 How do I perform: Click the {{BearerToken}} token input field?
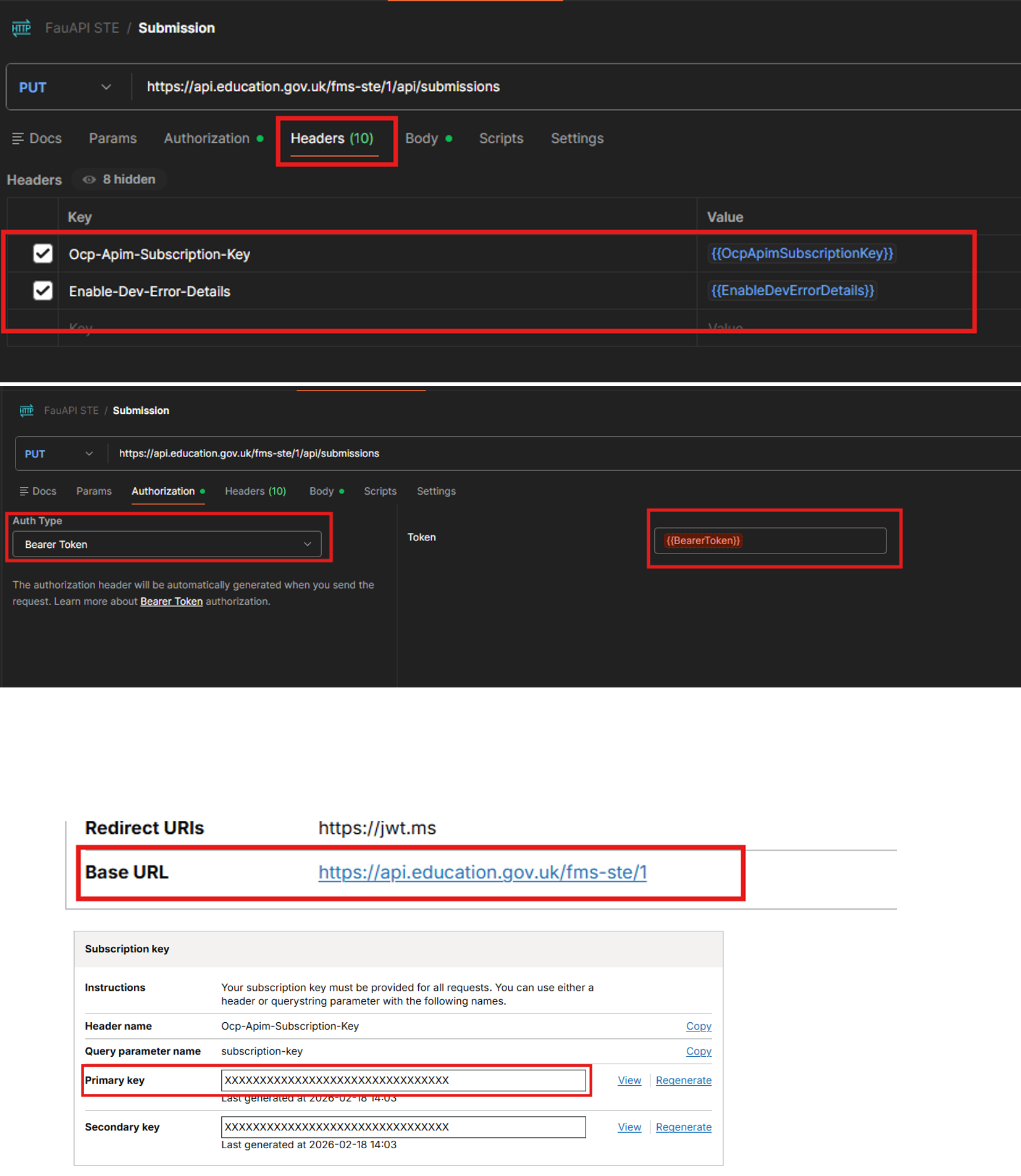770,540
